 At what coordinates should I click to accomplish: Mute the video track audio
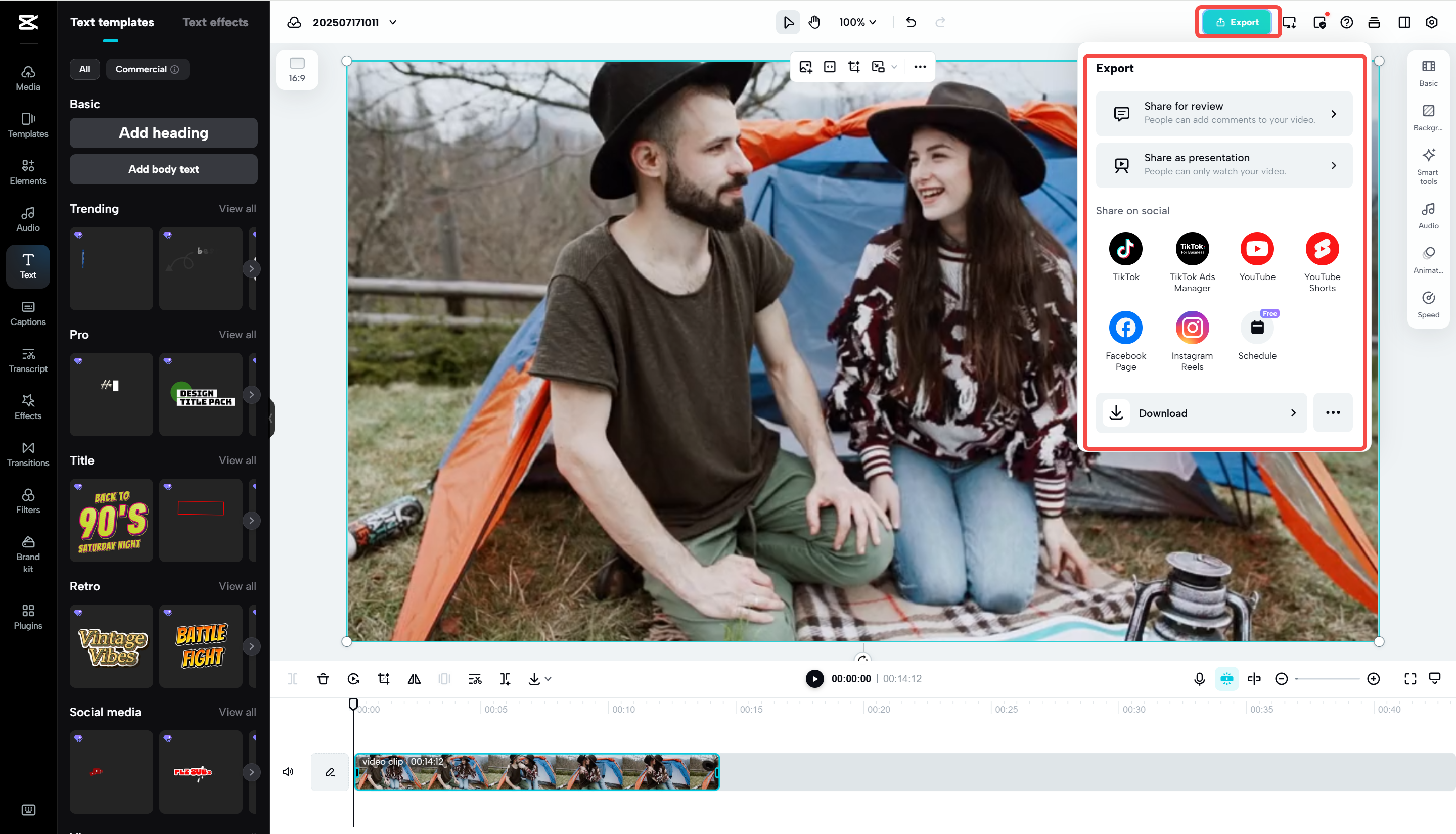288,771
